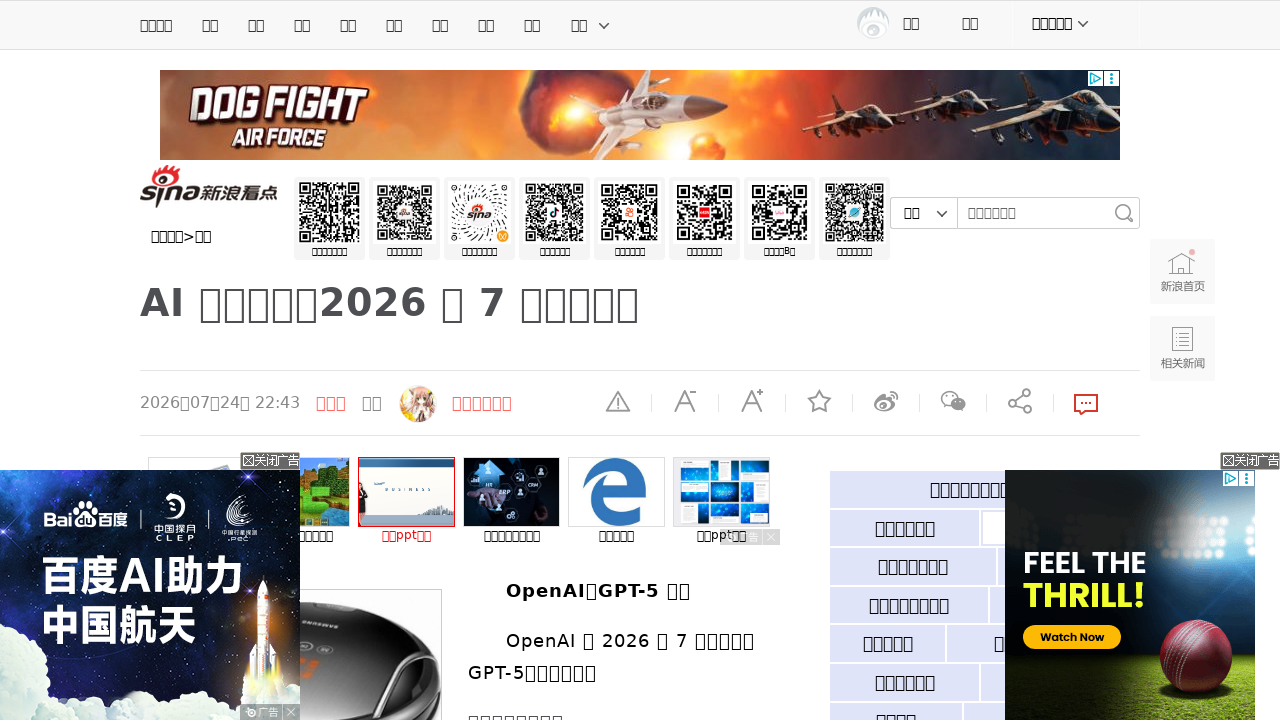Open related news sidebar button

1182,349
